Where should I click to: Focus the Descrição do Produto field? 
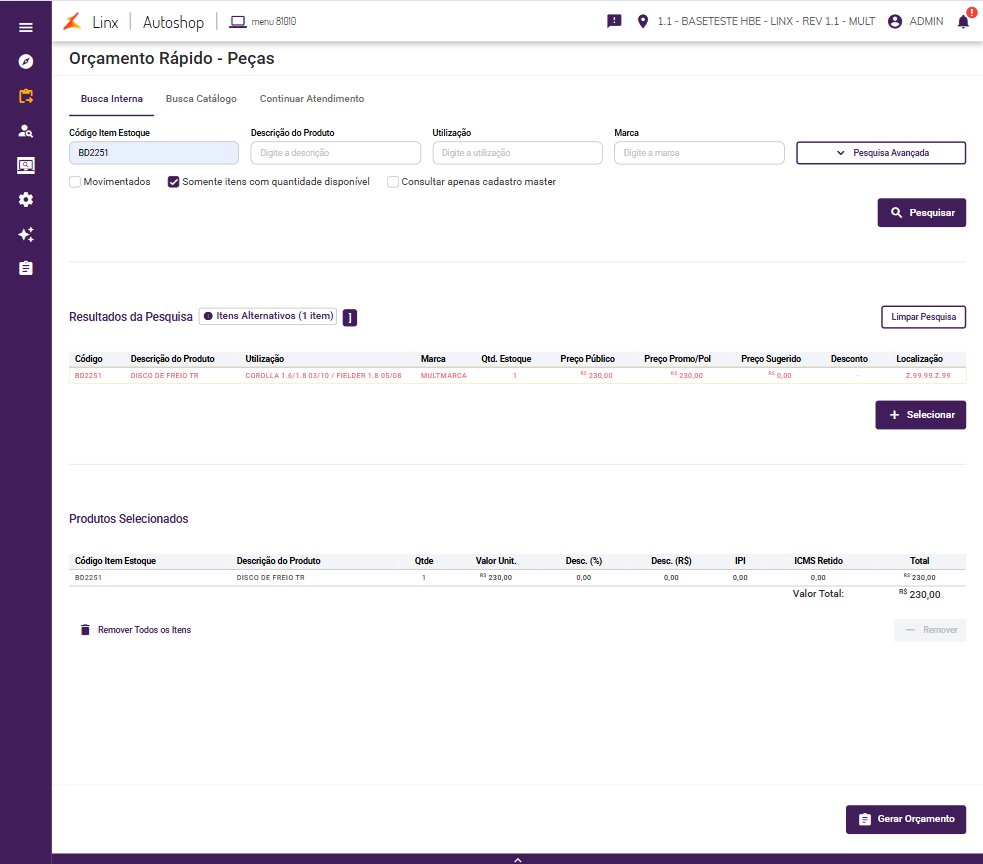pos(335,153)
